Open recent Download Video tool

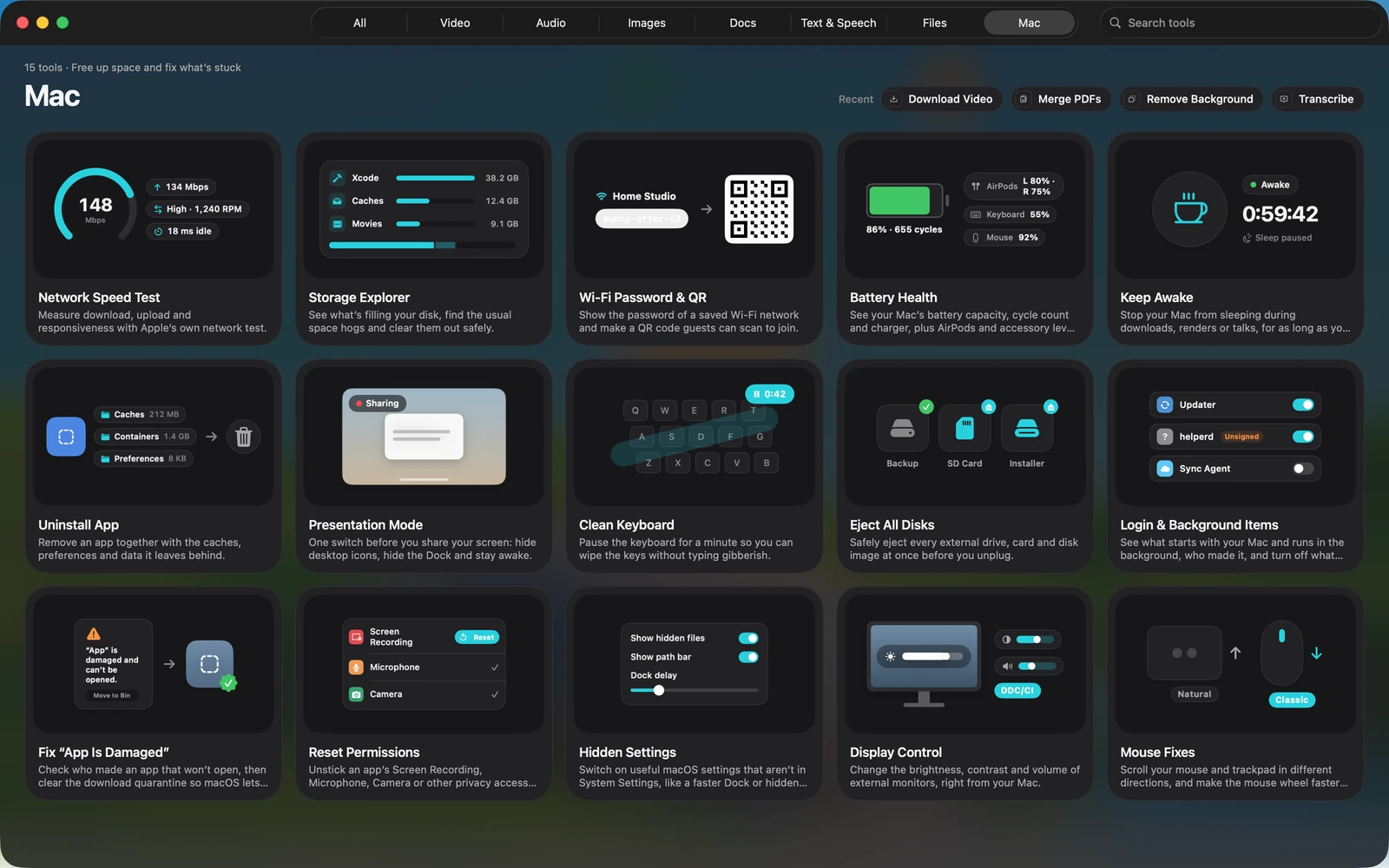[942, 99]
